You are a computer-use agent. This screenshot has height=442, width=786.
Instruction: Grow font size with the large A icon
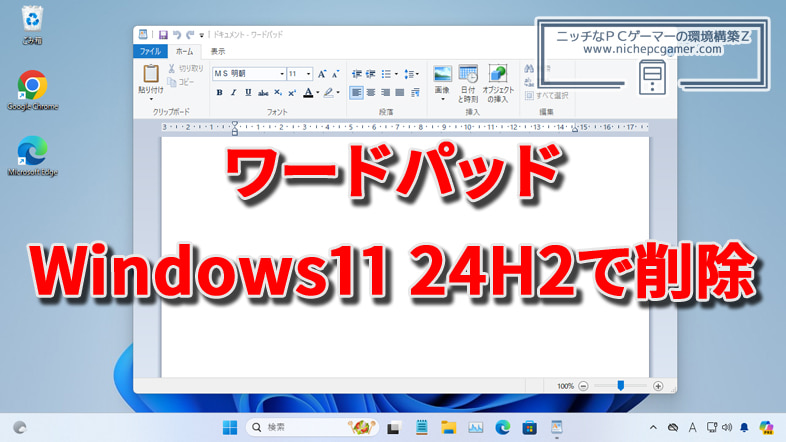322,74
